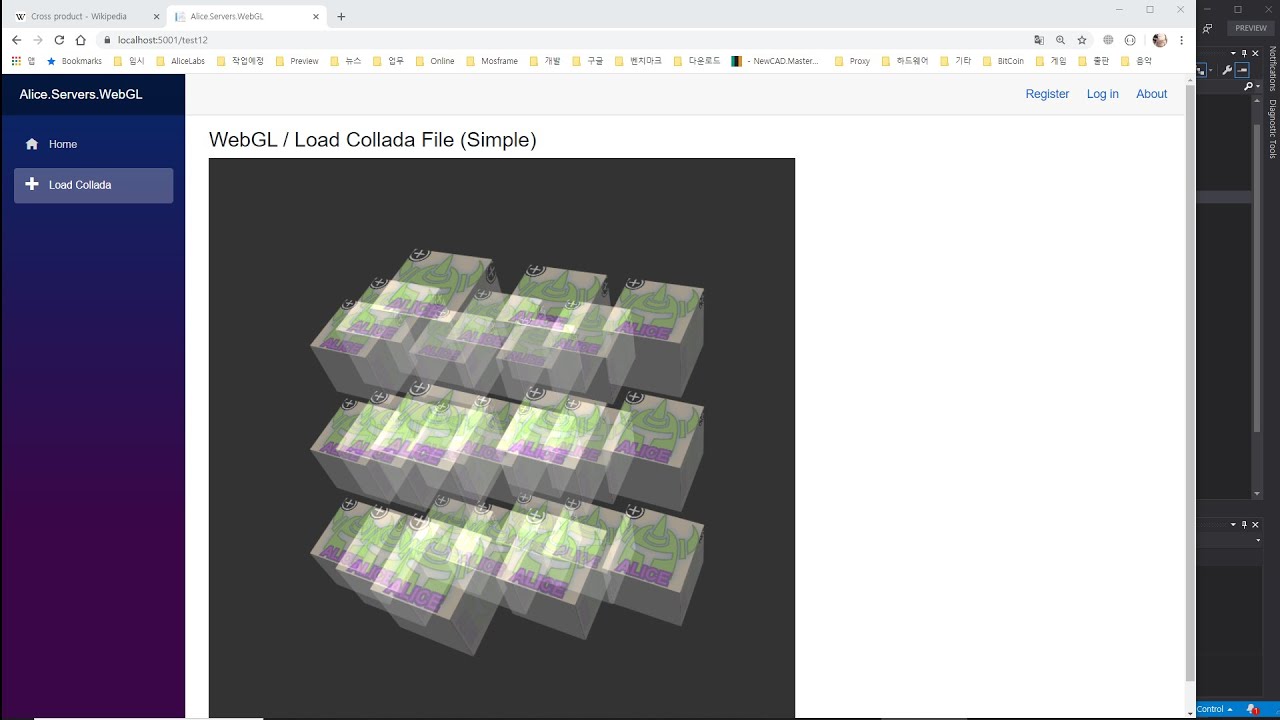Screen dimensions: 1280x720
Task: Click the page scrollbar down arrow
Action: pos(1190,713)
